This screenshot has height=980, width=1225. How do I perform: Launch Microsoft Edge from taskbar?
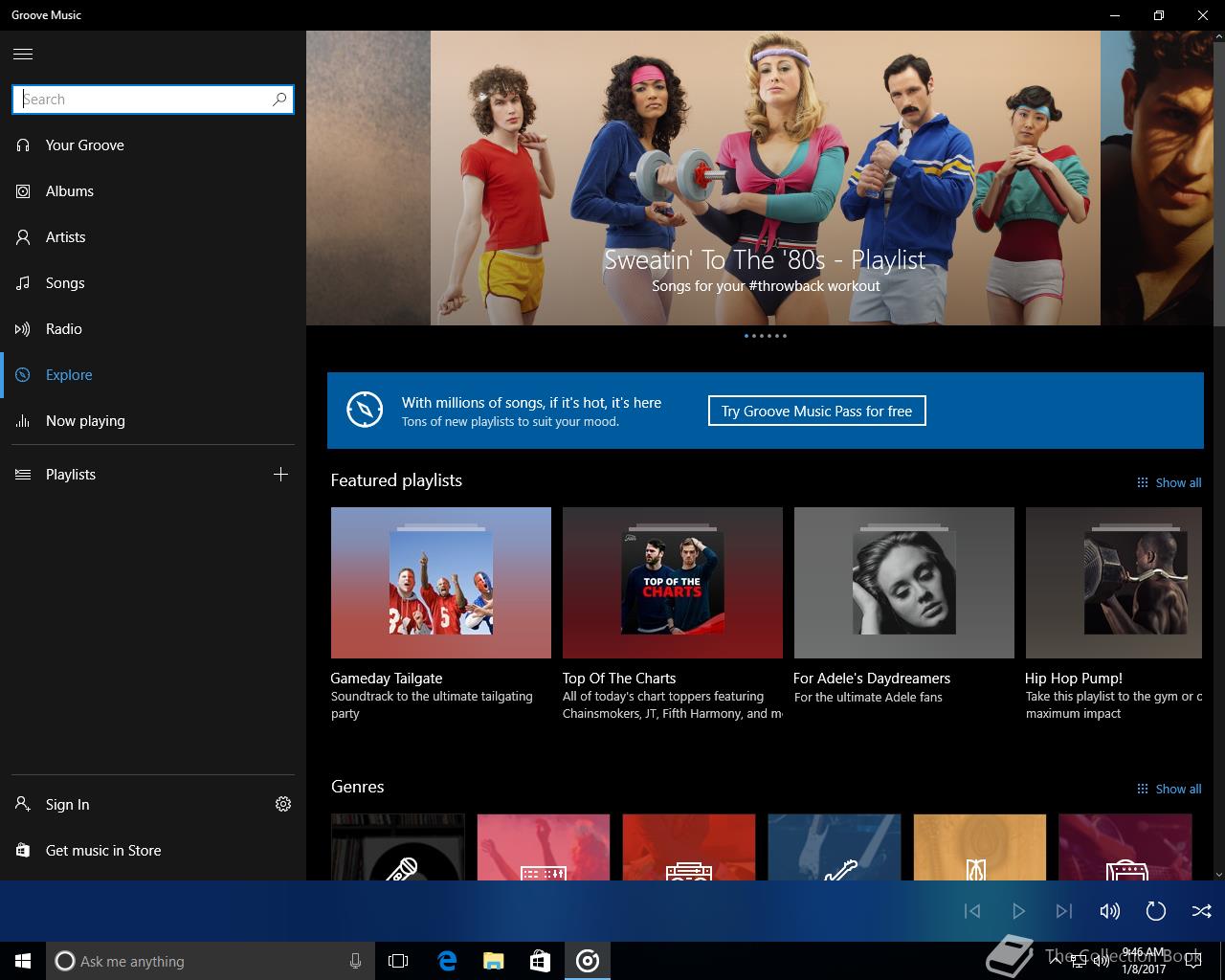tap(447, 961)
